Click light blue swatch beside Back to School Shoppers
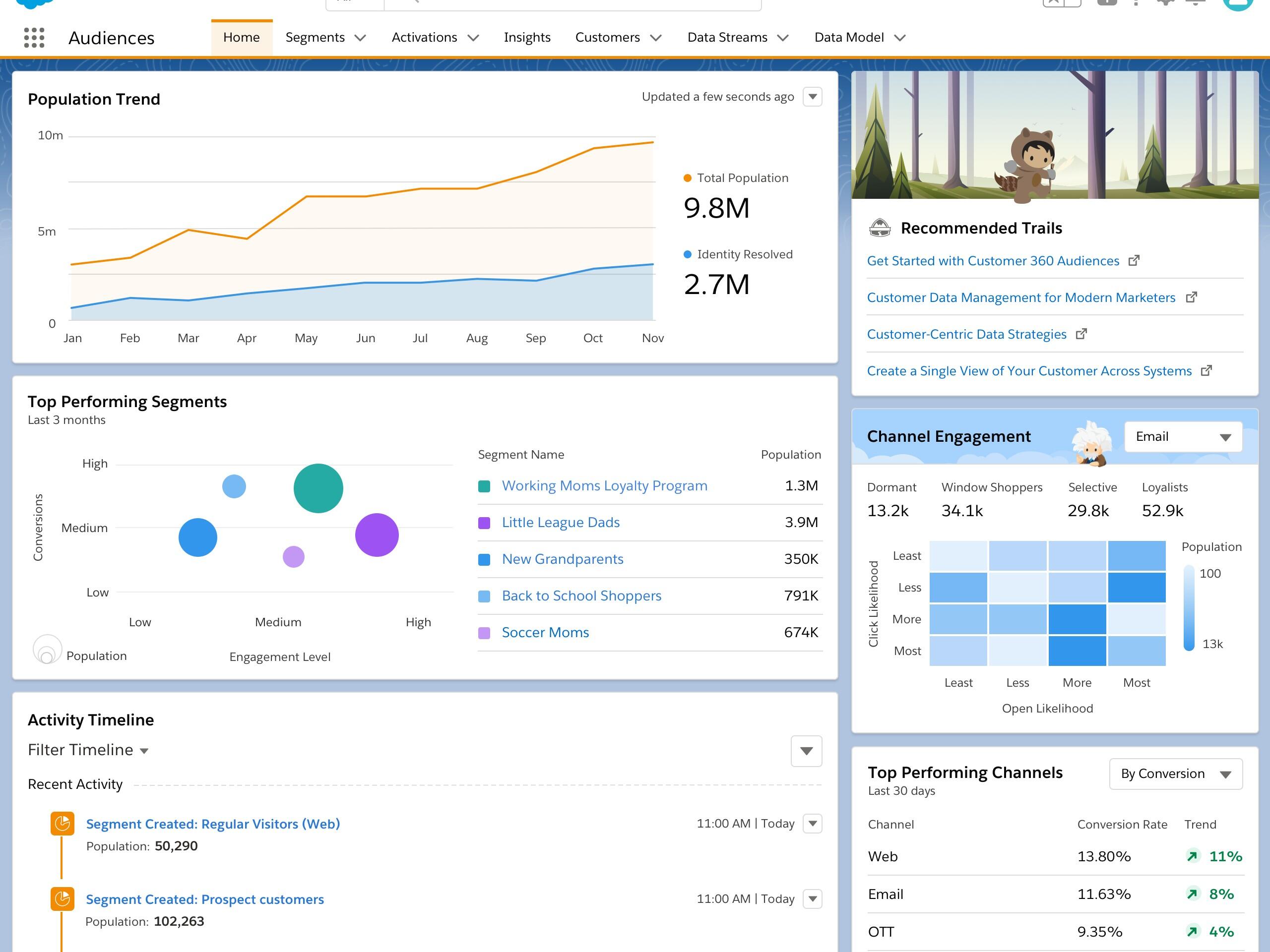Viewport: 1270px width, 952px height. point(484,596)
